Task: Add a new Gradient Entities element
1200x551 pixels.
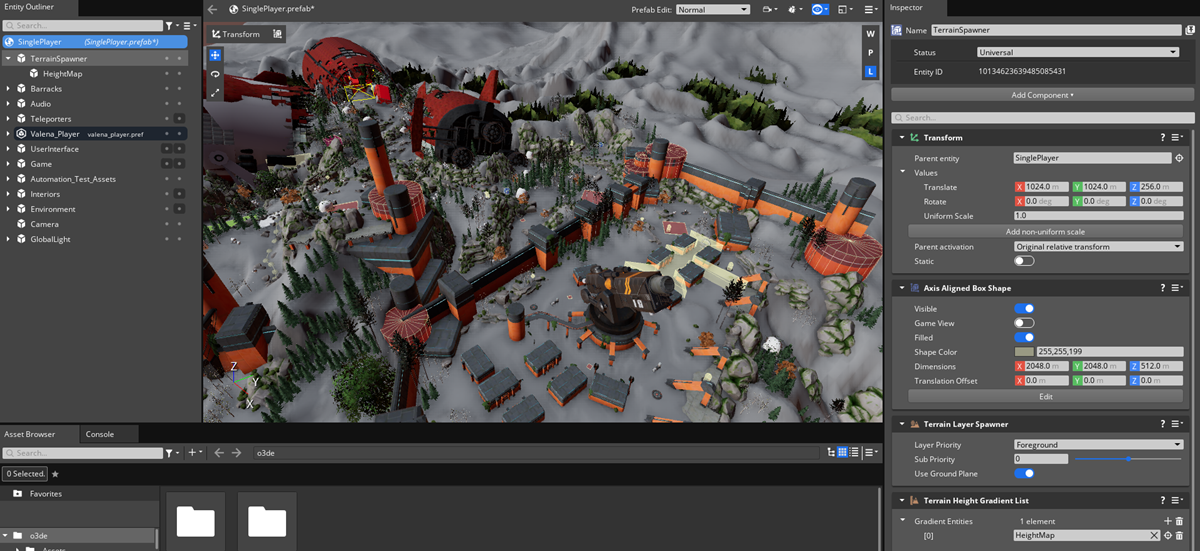Action: [1167, 521]
